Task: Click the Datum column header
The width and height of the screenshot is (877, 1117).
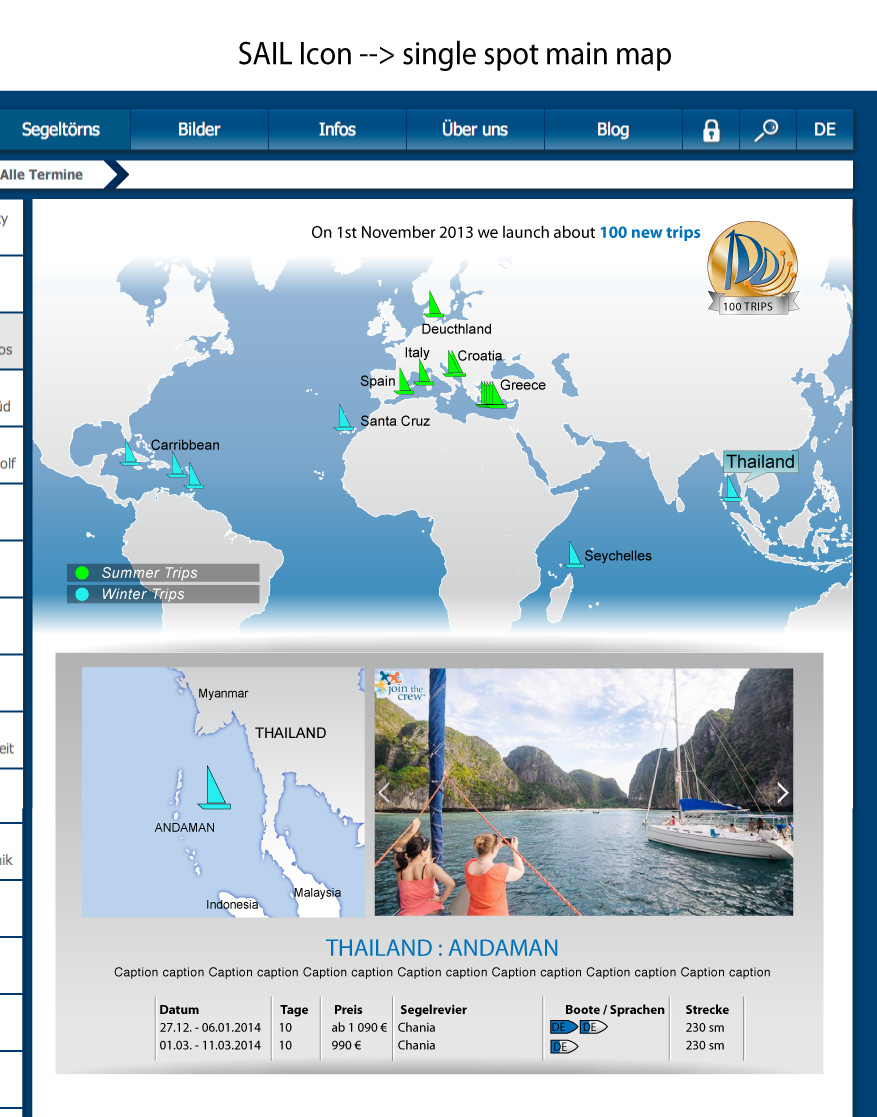Action: [x=180, y=1009]
